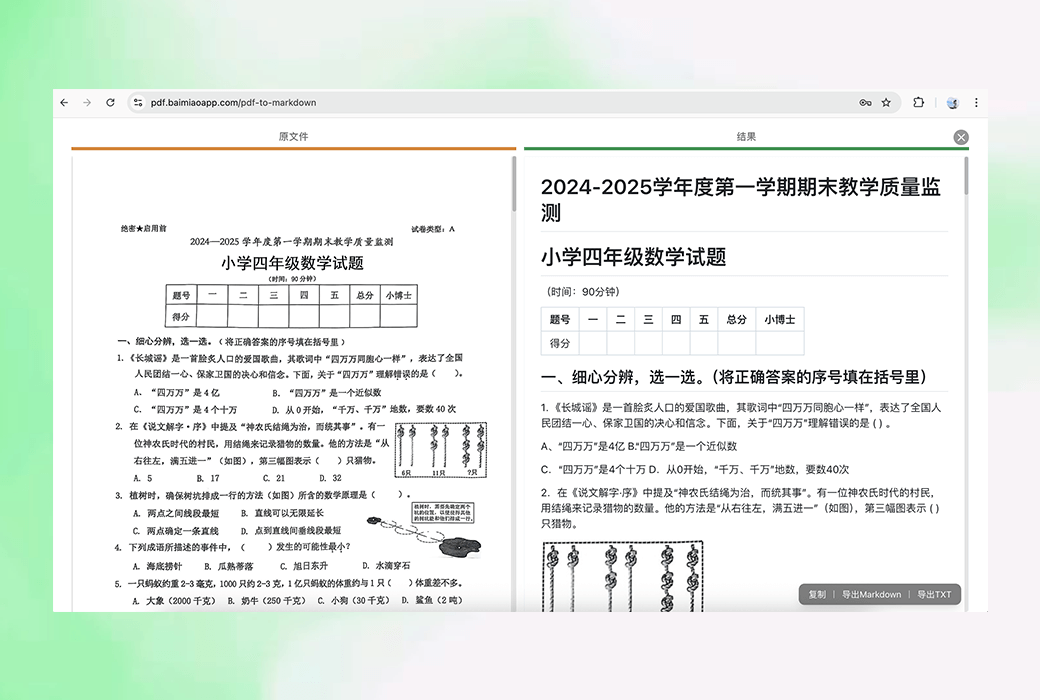Click 导出Markdown button

872,595
